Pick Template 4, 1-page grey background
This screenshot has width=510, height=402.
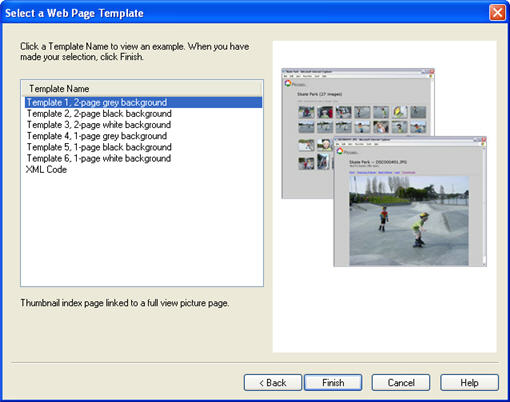(x=97, y=136)
